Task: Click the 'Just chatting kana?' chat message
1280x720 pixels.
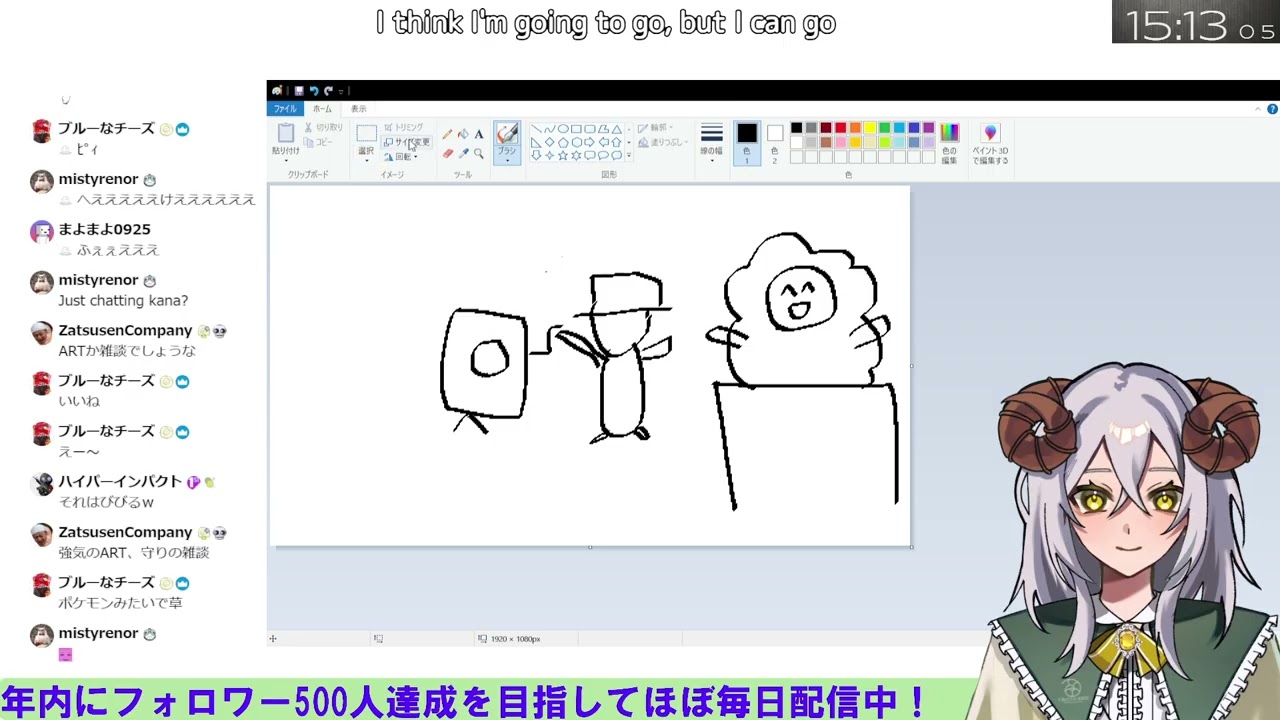Action: tap(123, 300)
